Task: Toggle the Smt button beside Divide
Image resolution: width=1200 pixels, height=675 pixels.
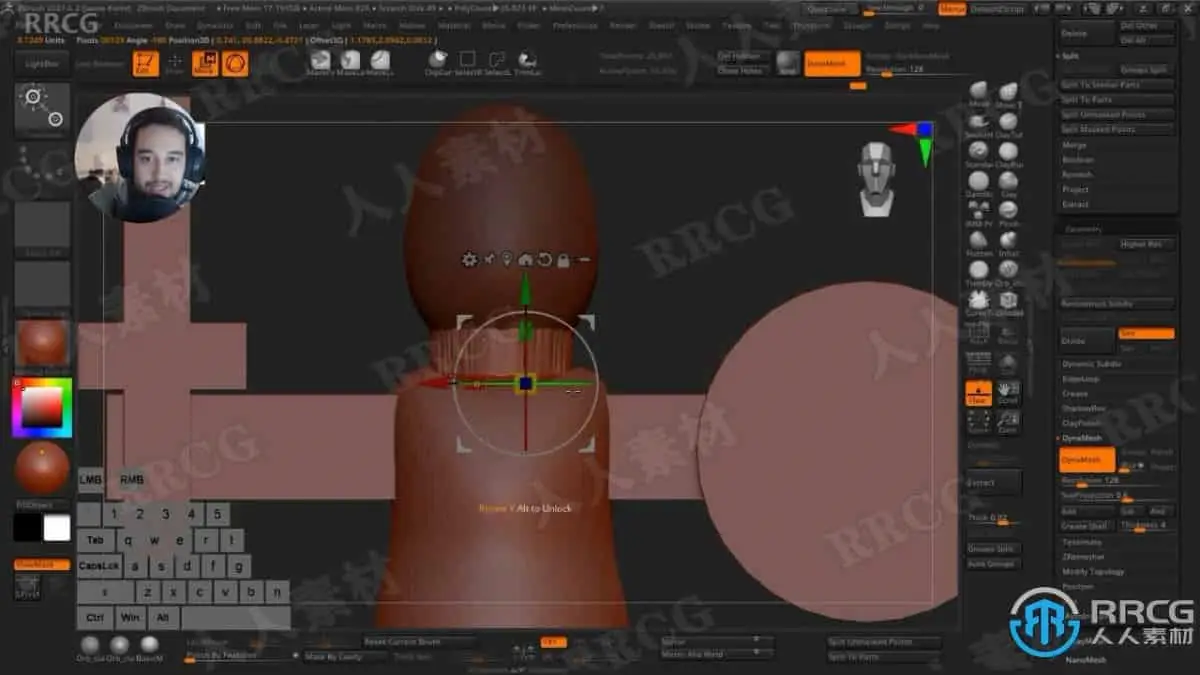Action: click(1146, 334)
